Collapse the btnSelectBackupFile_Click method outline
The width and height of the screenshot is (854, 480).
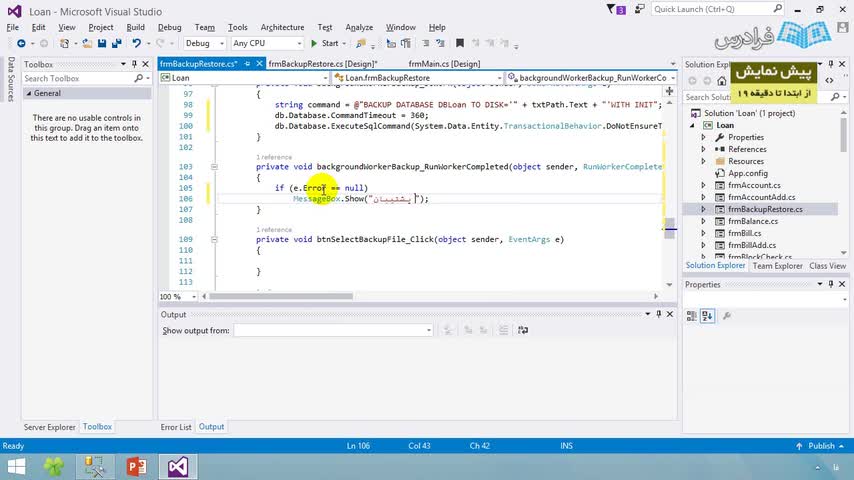[x=214, y=239]
